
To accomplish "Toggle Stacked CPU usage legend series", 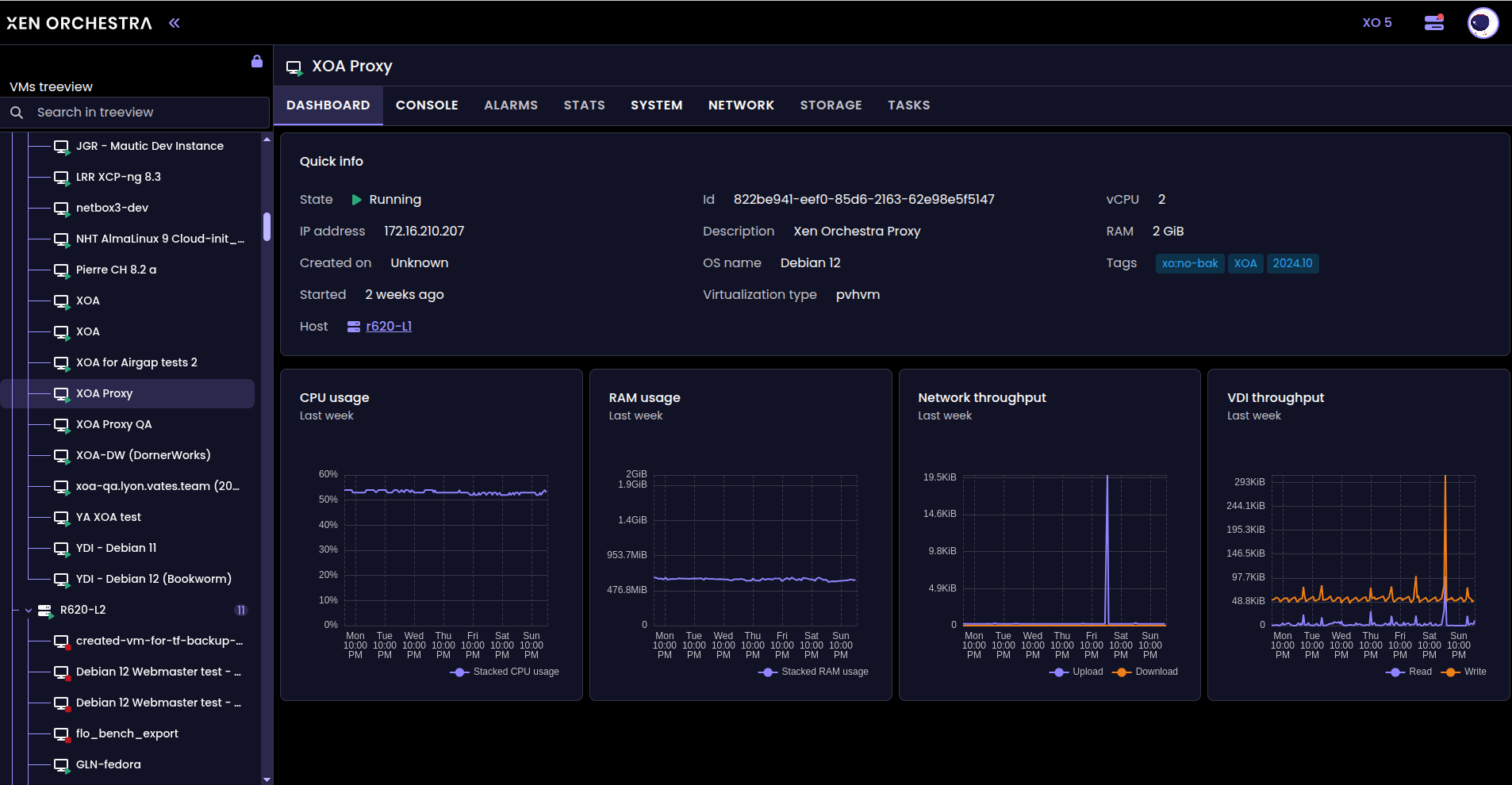I will coord(505,672).
